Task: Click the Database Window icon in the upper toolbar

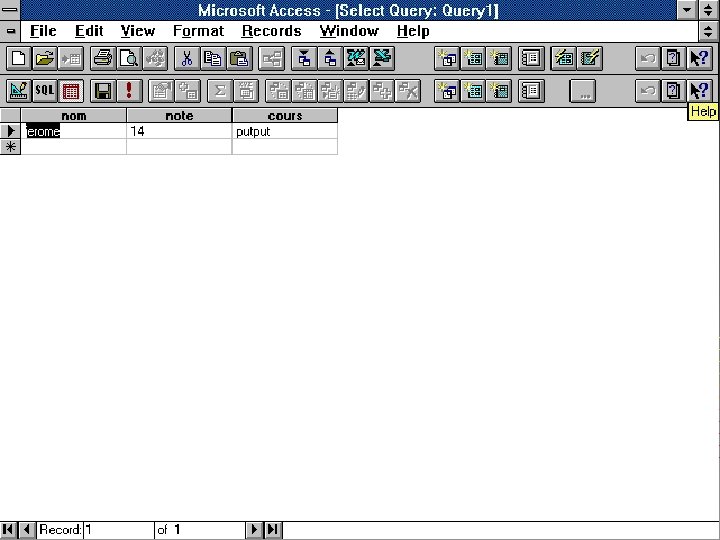Action: coord(531,59)
